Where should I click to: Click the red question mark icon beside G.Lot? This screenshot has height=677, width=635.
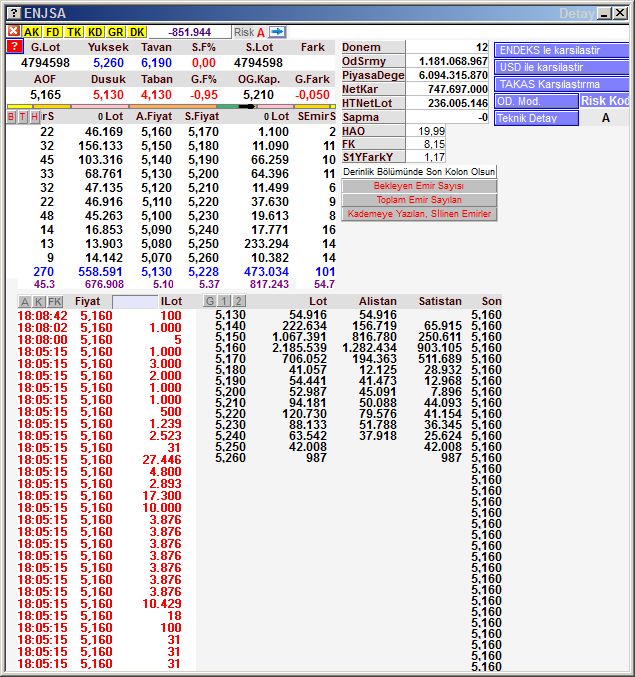pyautogui.click(x=14, y=47)
